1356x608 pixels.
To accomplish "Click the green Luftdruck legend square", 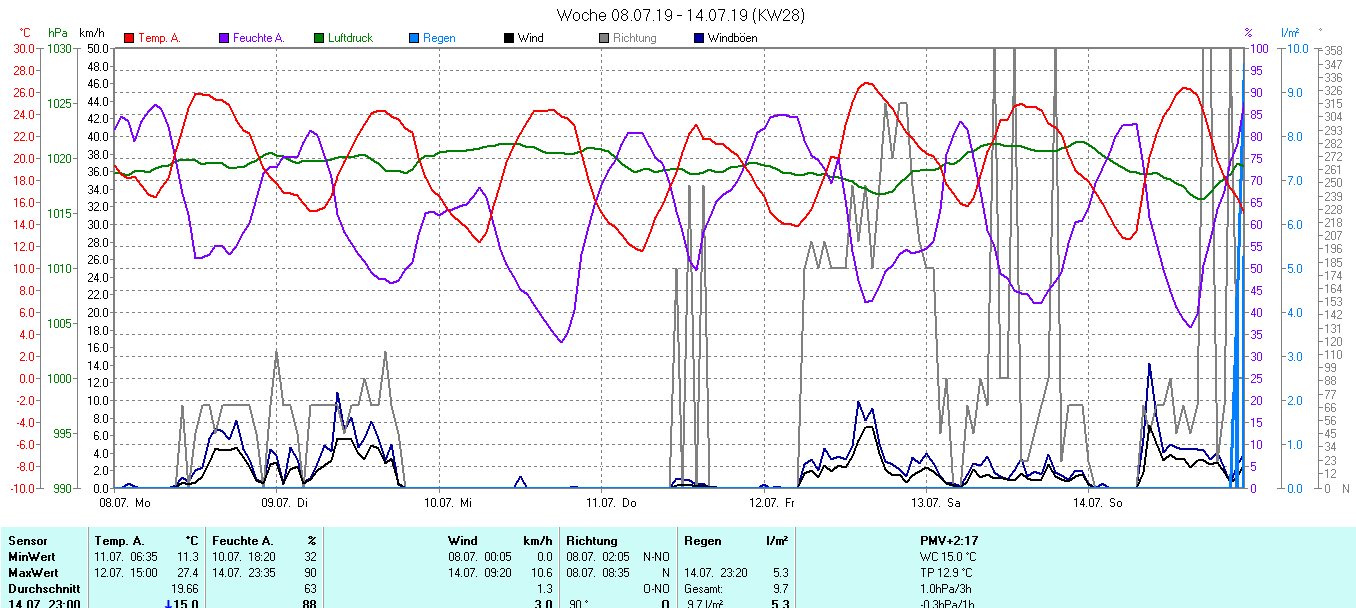I will point(319,38).
